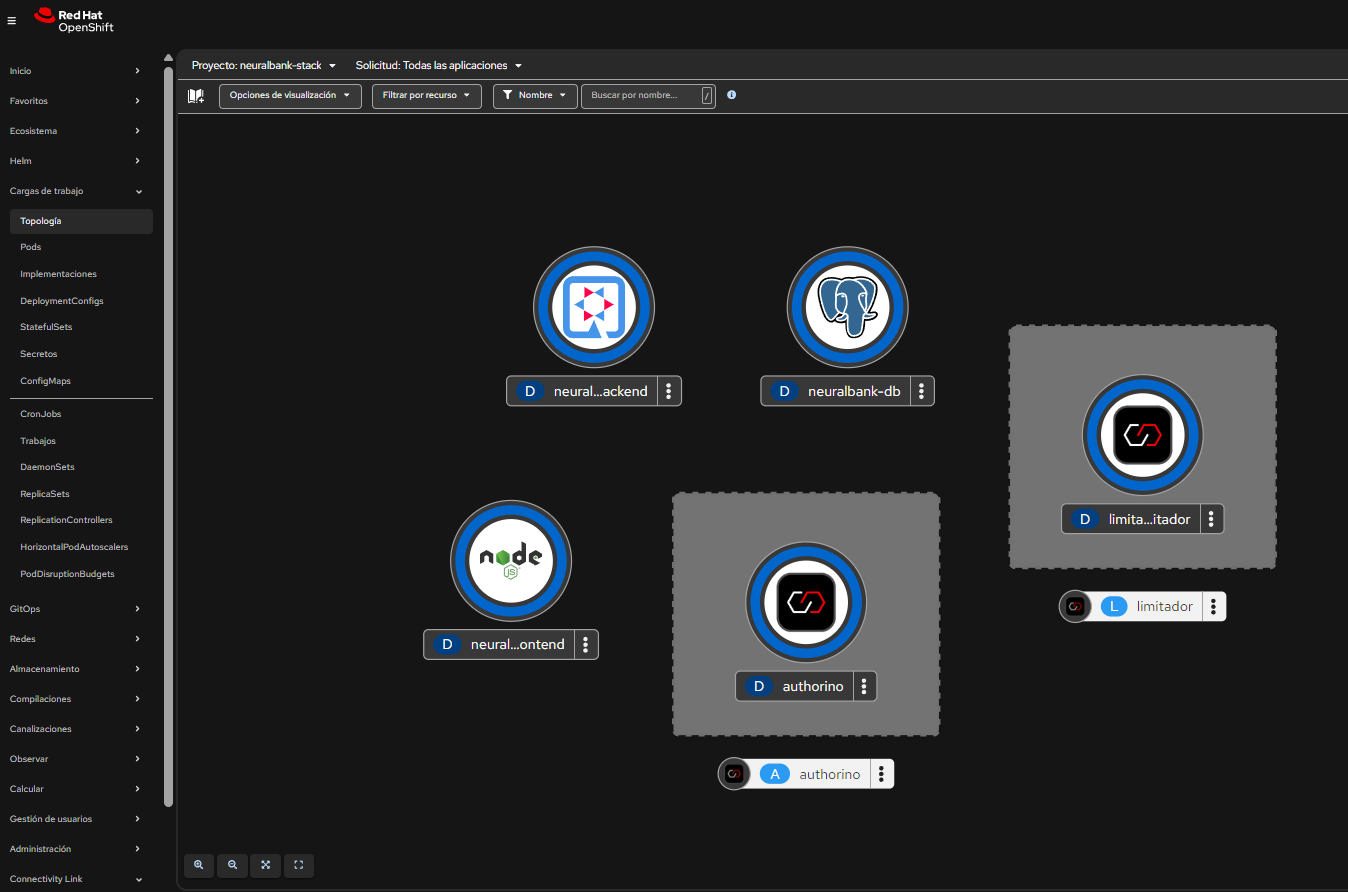Viewport: 1348px width, 892px height.
Task: Reset the topology view to full screen
Action: pyautogui.click(x=298, y=865)
